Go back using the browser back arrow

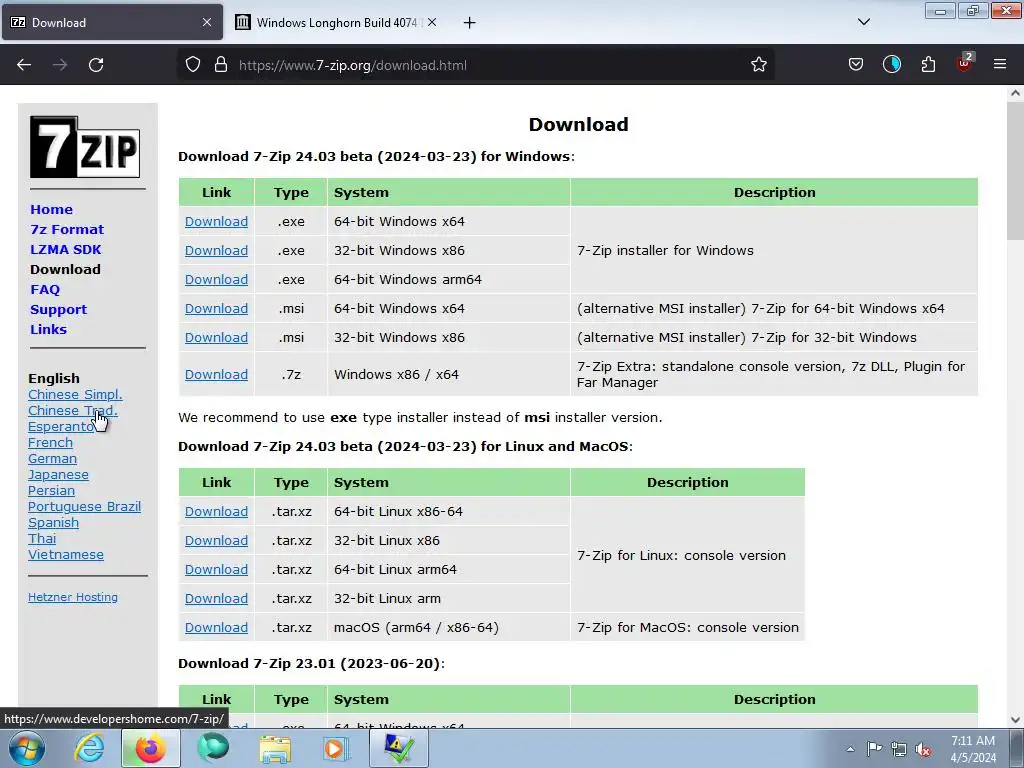[24, 65]
